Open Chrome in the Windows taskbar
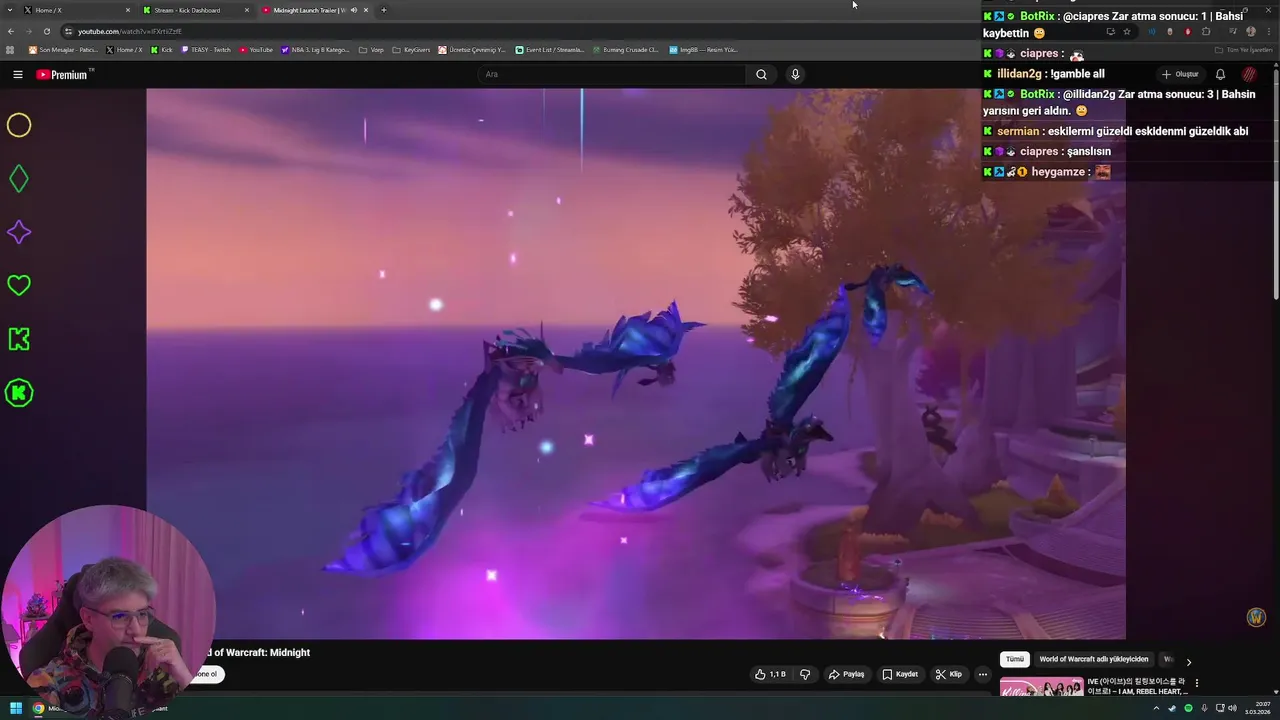Screen dimensions: 1280x720 (x=38, y=708)
